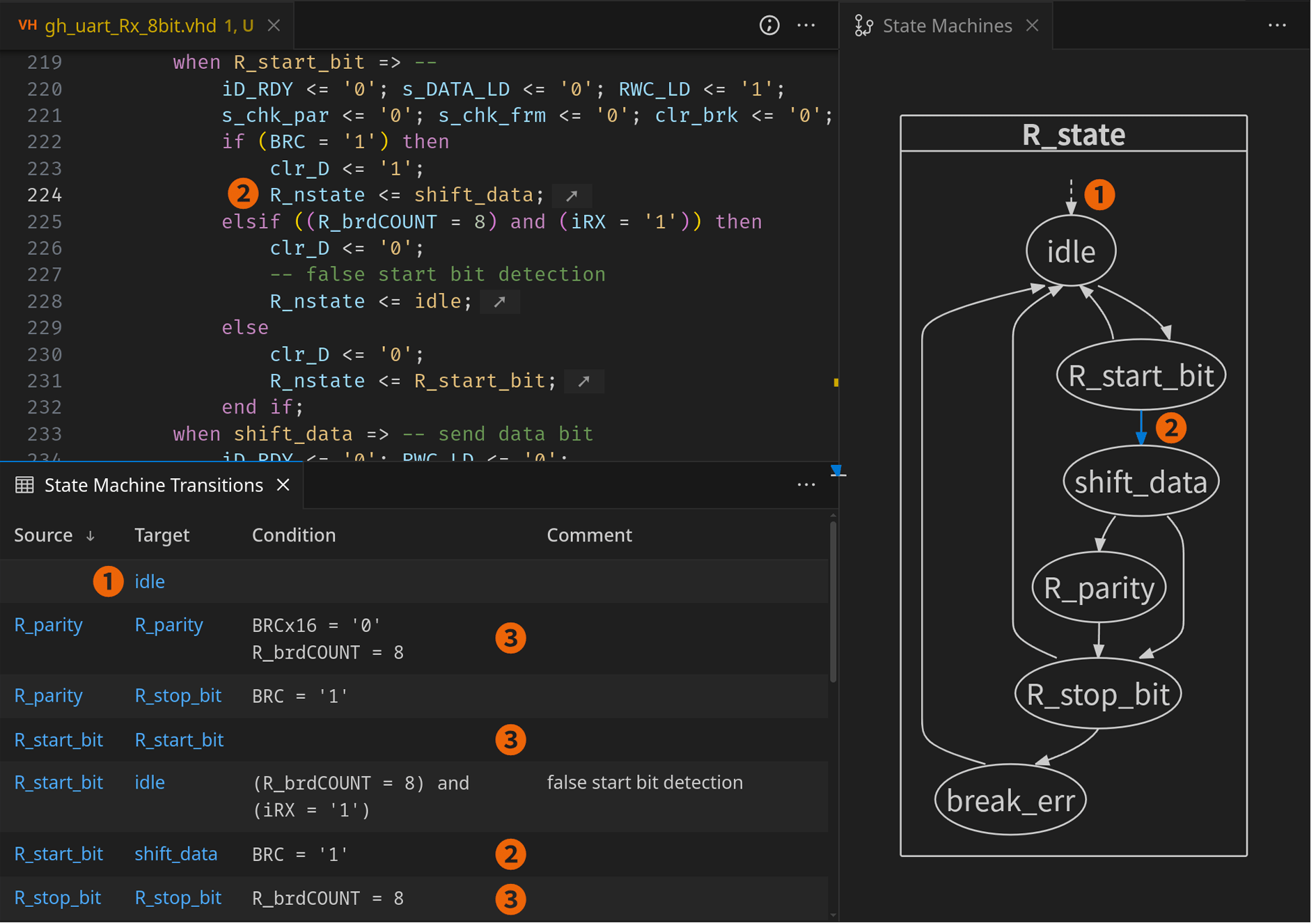Click the info icon in editor toolbar
Viewport: 1316px width, 923px height.
[x=769, y=26]
